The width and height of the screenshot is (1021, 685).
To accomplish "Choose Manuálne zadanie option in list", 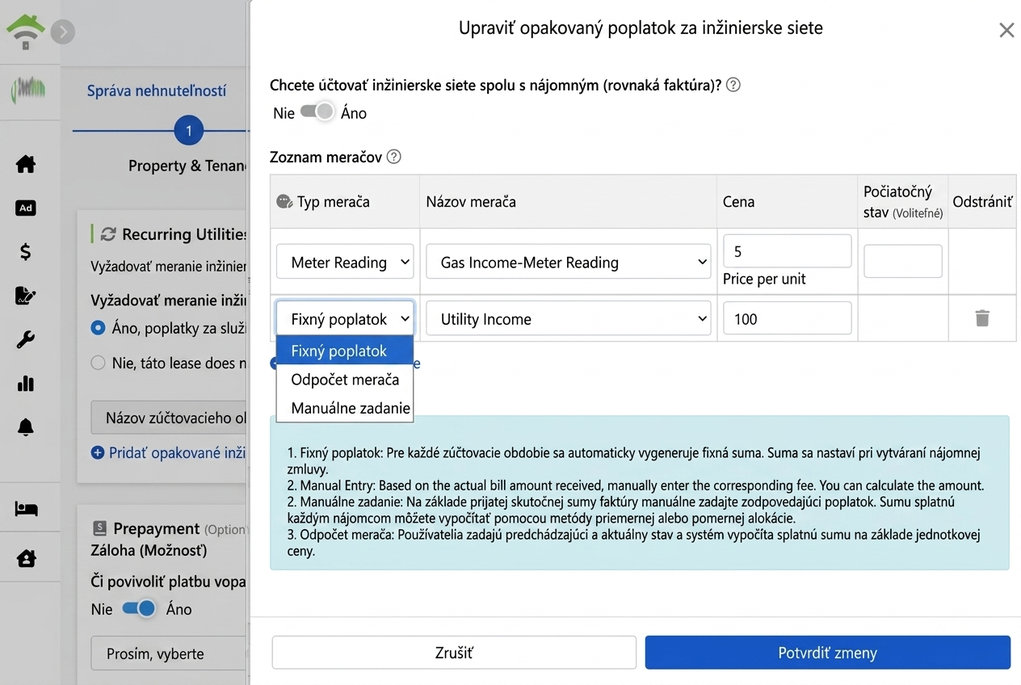I will pos(345,408).
